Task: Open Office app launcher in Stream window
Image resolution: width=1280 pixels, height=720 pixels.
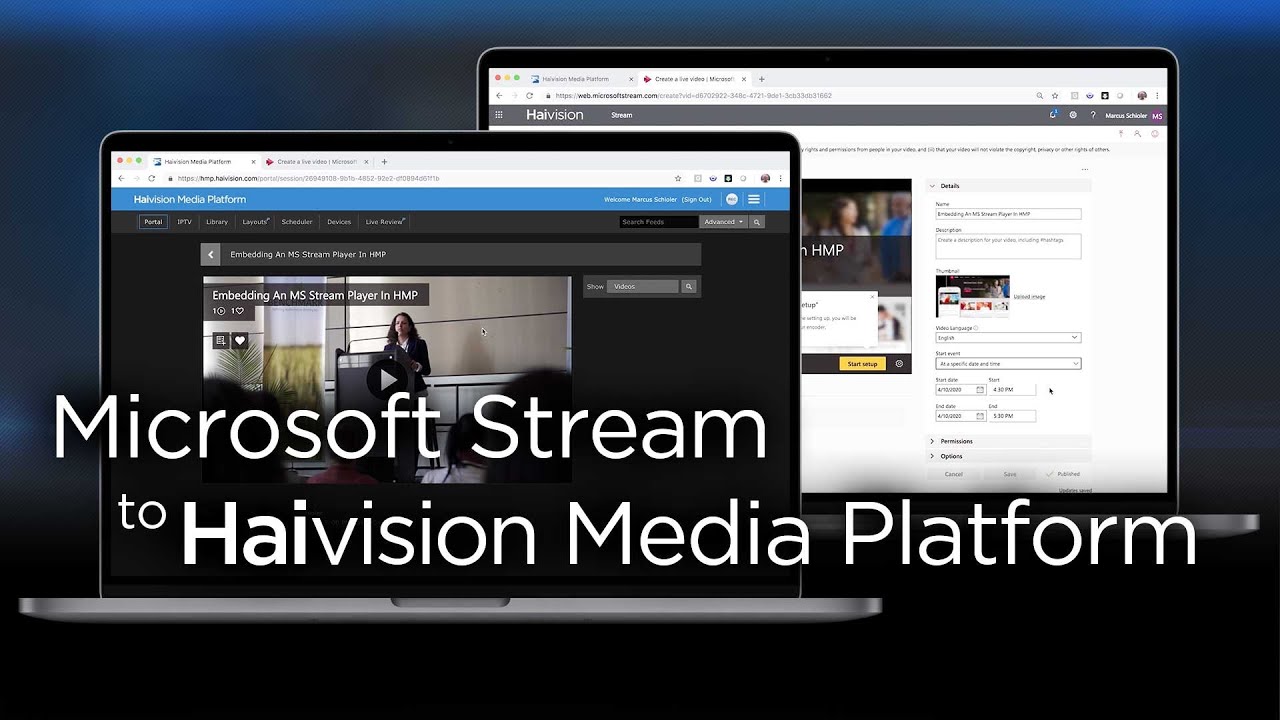Action: click(499, 115)
